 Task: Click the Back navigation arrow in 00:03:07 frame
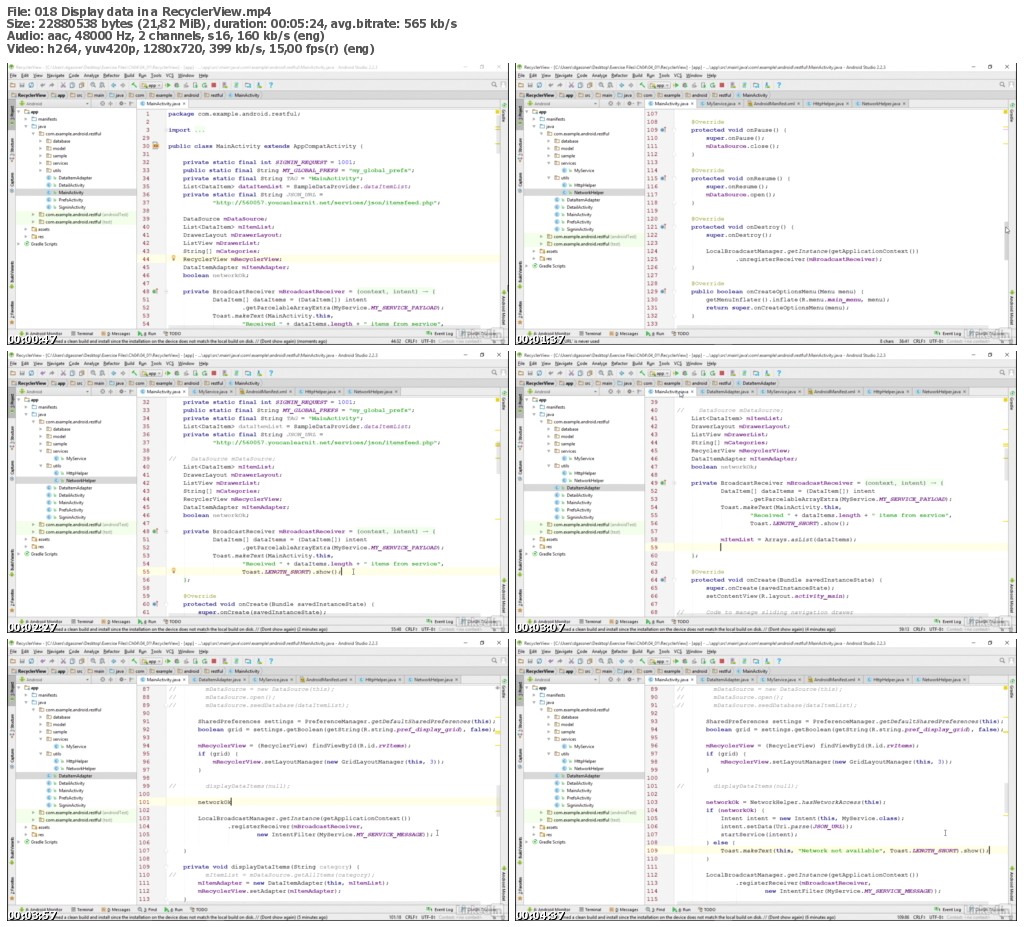(x=622, y=373)
